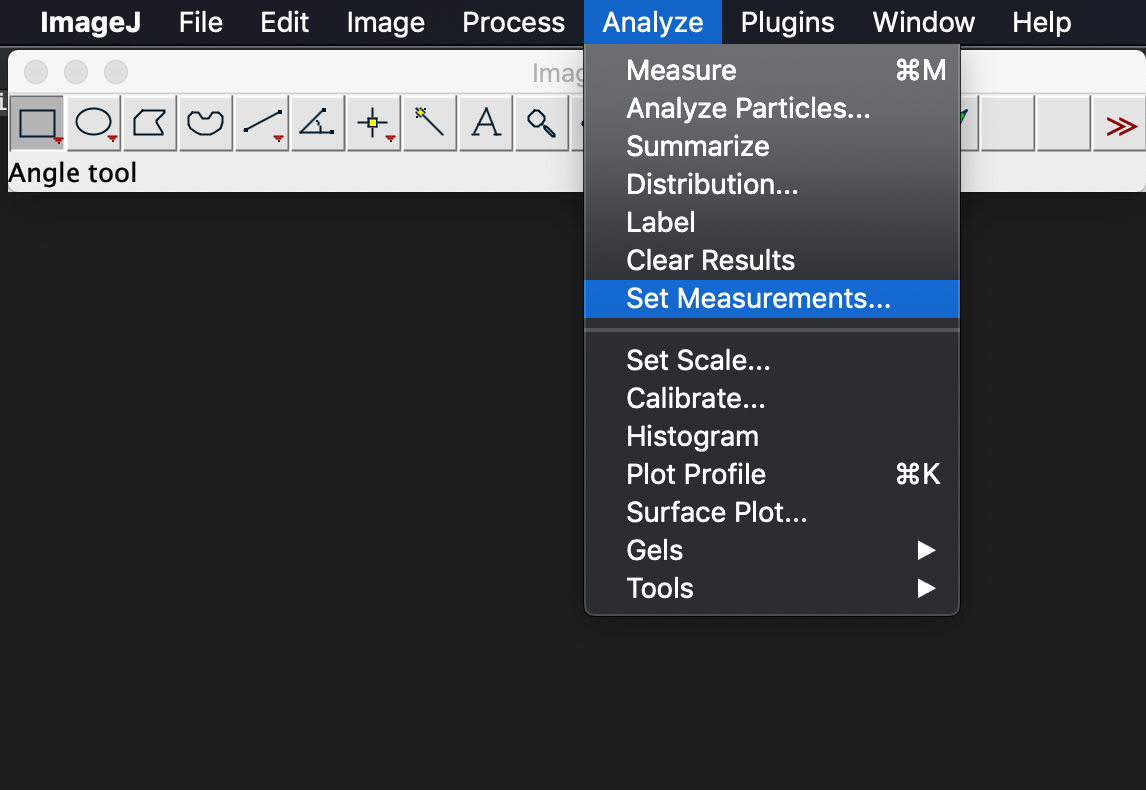Click Clear Results menu entry
Image resolution: width=1146 pixels, height=790 pixels.
coord(710,260)
